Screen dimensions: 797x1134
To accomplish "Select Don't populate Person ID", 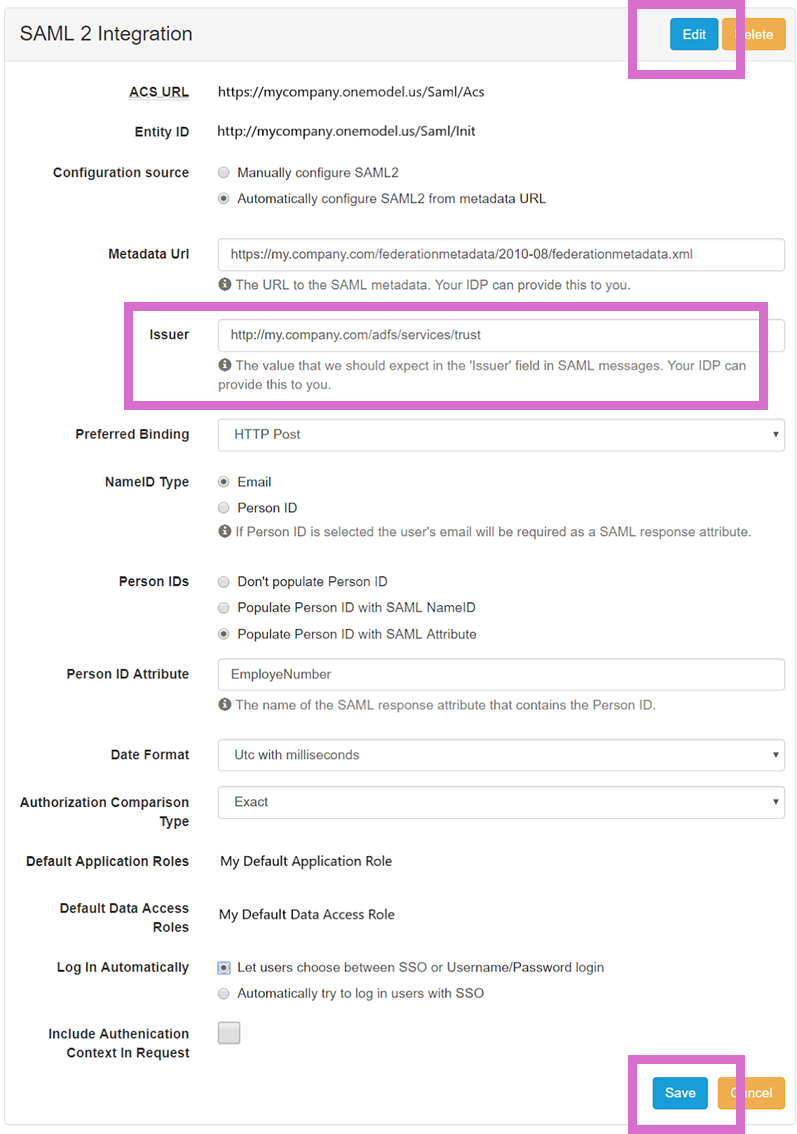I will pyautogui.click(x=224, y=582).
